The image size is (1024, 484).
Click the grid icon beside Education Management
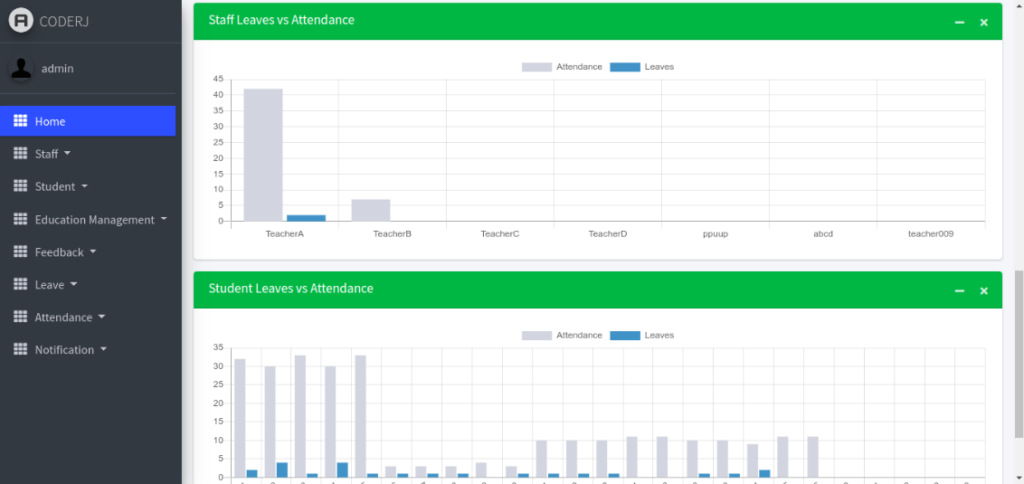(20, 219)
